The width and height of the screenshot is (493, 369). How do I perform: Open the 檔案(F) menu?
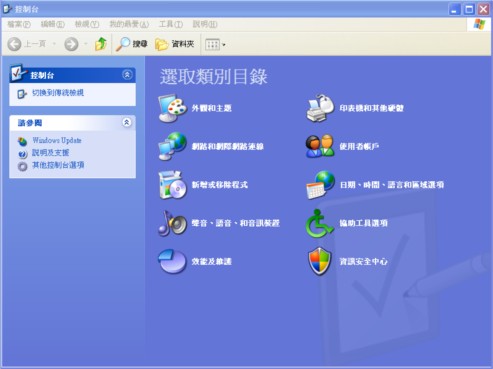point(19,24)
